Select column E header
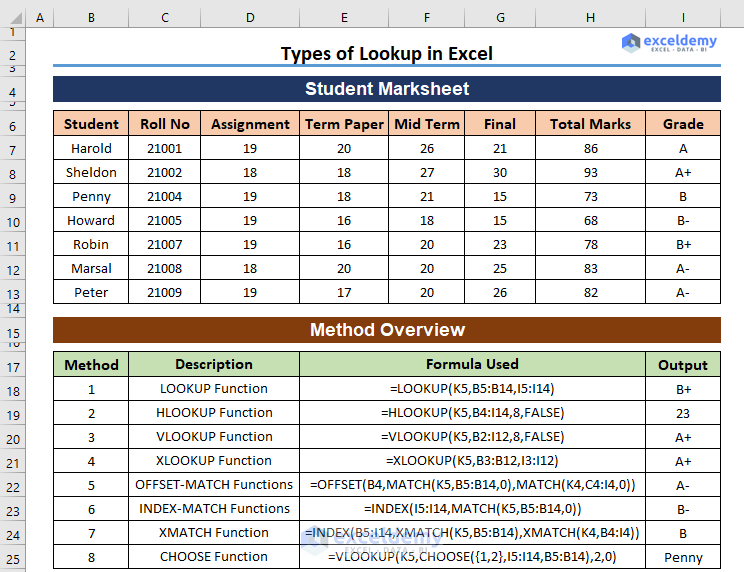 [344, 18]
